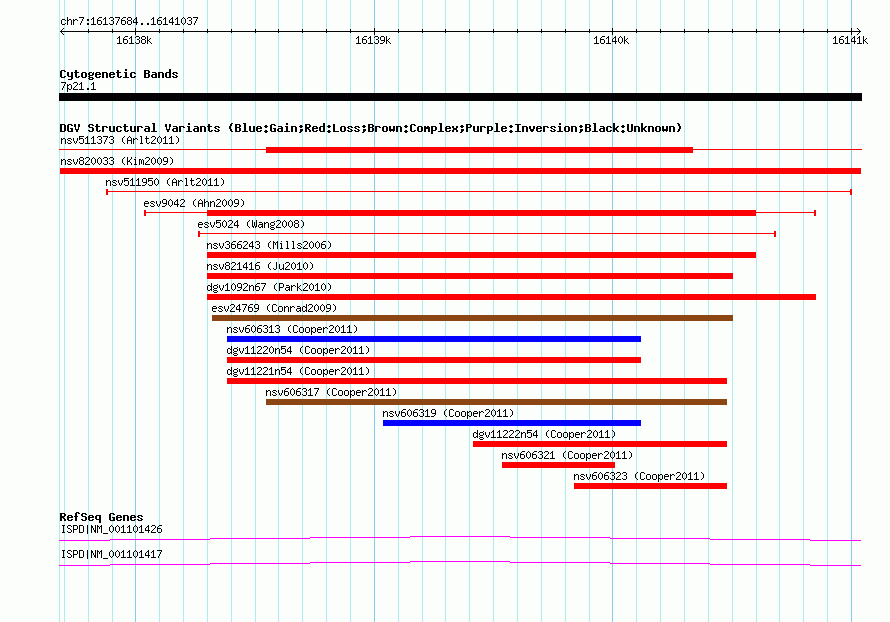
Task: Click the red nsv606323 loss bar
Action: tap(650, 486)
